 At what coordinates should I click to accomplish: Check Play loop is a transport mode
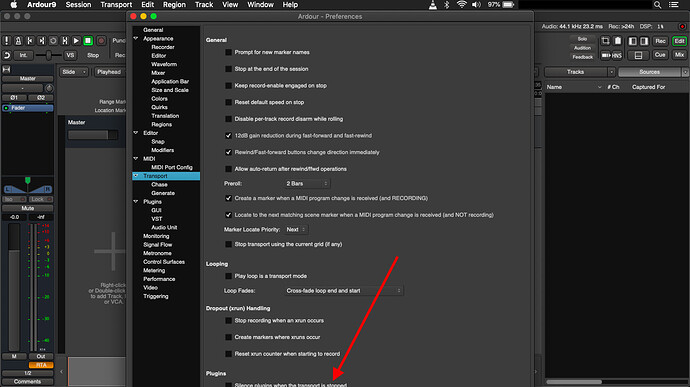pos(228,276)
